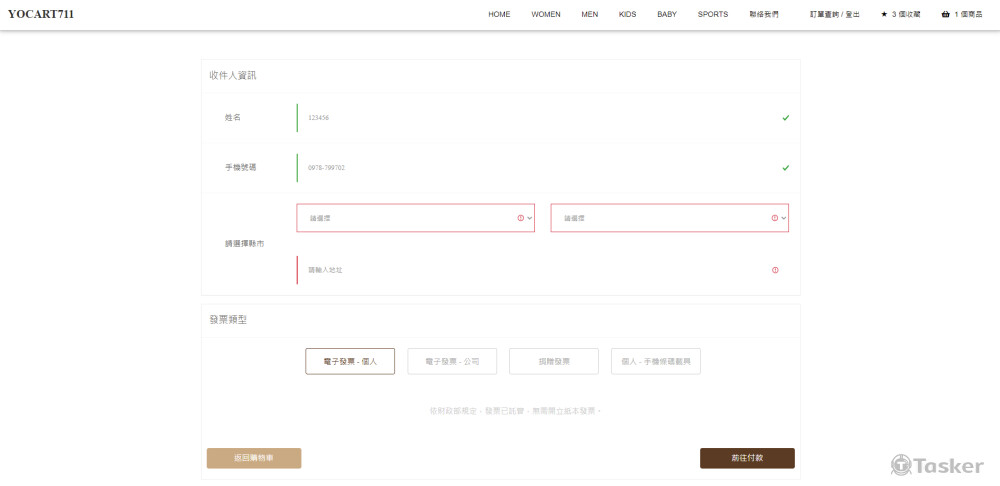The image size is (1000, 486).
Task: Click the 前往付款 proceed to payment button
Action: click(x=747, y=458)
